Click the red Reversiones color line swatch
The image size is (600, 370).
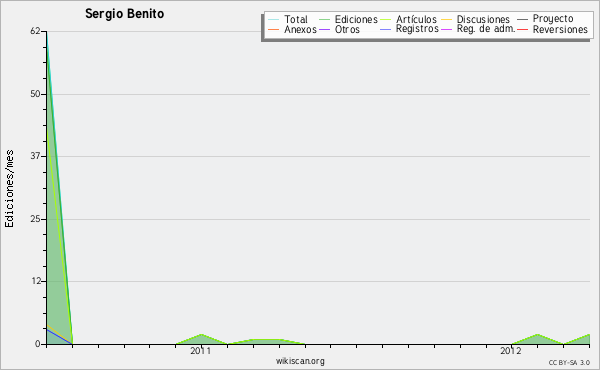pos(522,29)
